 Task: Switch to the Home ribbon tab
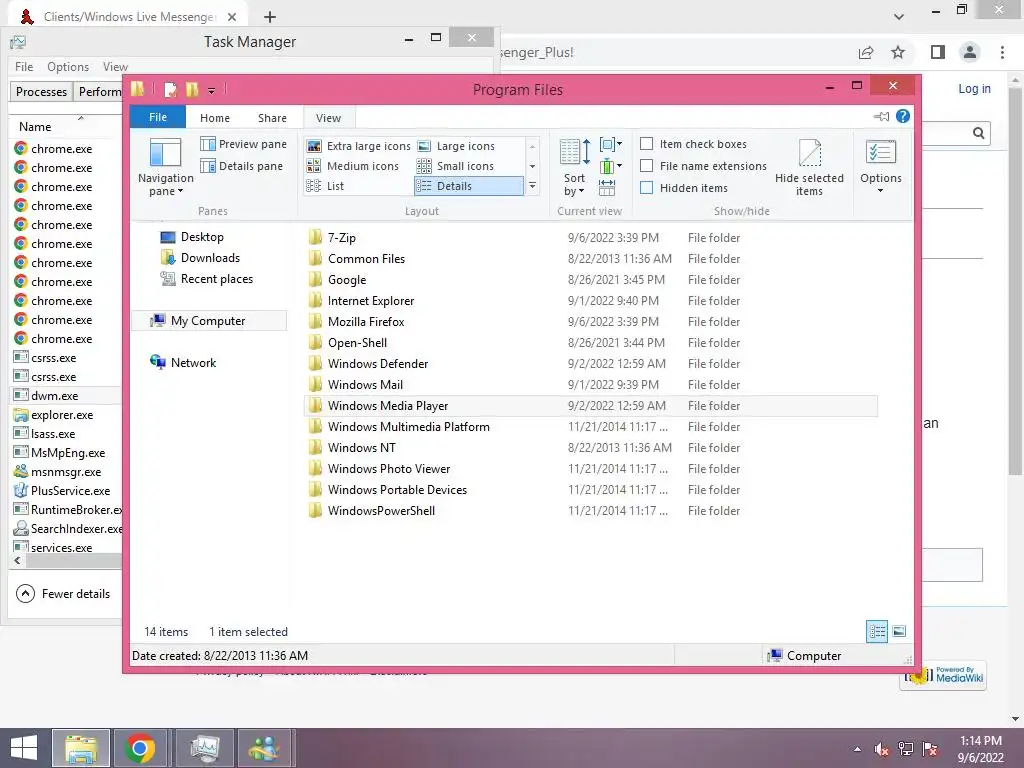[215, 118]
